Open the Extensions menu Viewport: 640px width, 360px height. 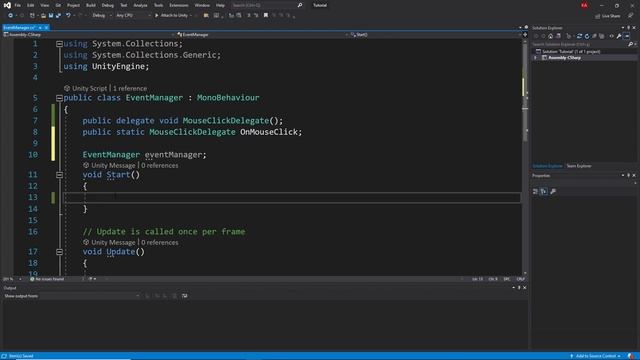click(179, 5)
